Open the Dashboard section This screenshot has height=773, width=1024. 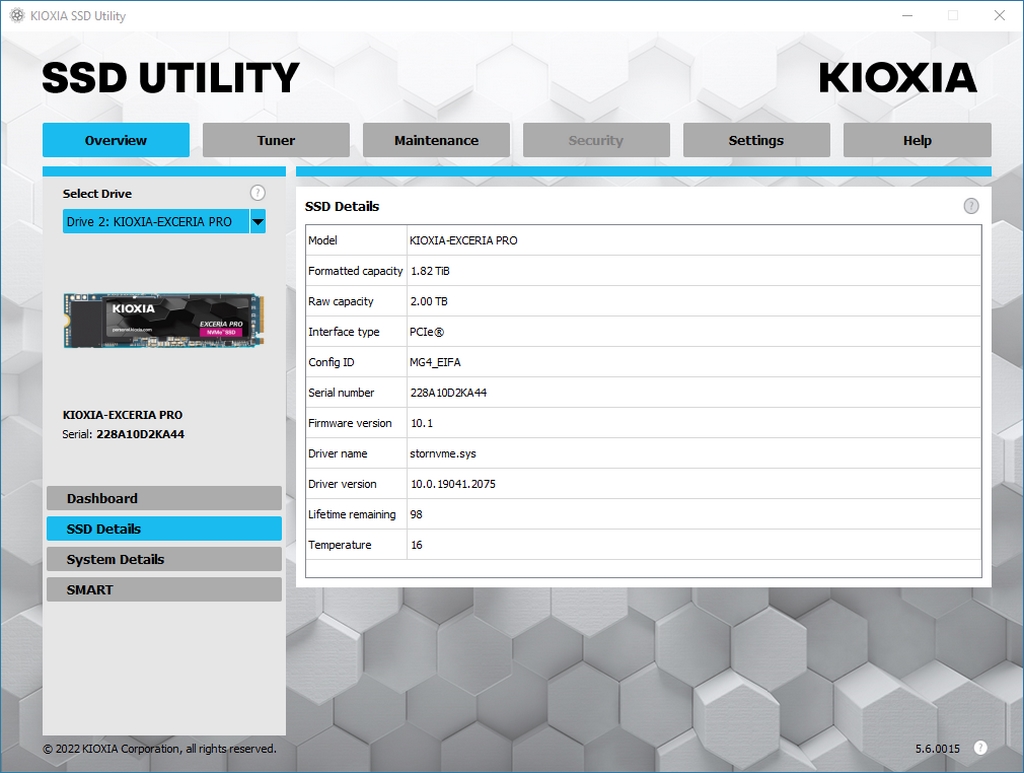(x=164, y=498)
